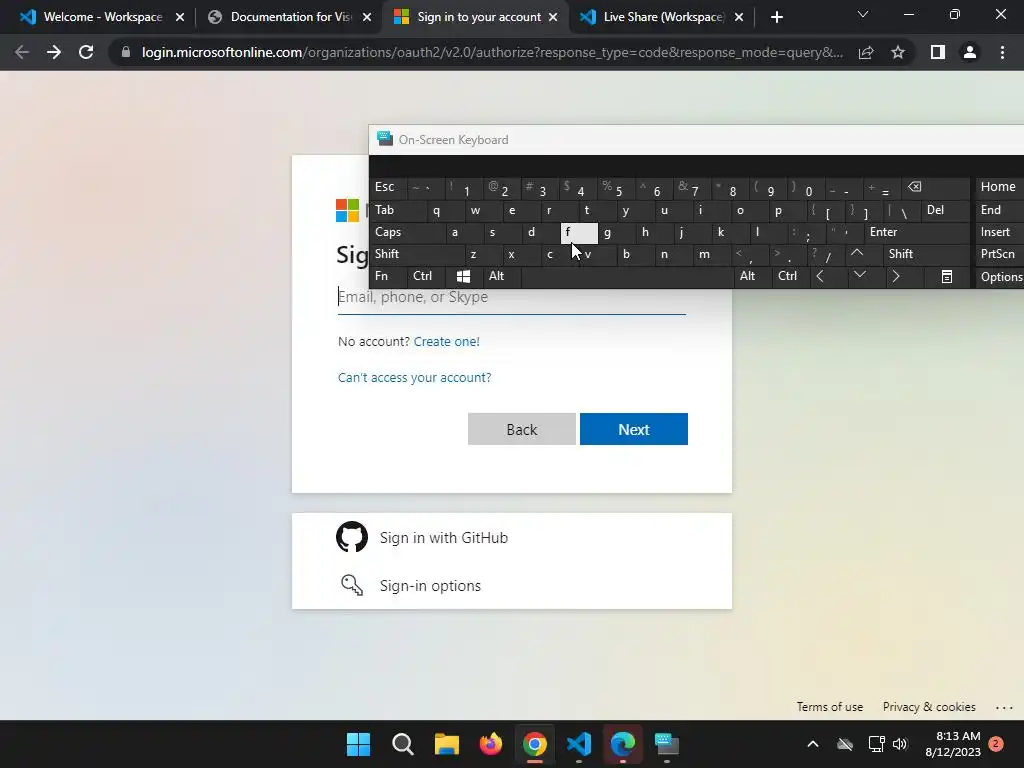Toggle the right Shift key on On-Screen Keyboard
This screenshot has height=768, width=1024.
click(927, 254)
